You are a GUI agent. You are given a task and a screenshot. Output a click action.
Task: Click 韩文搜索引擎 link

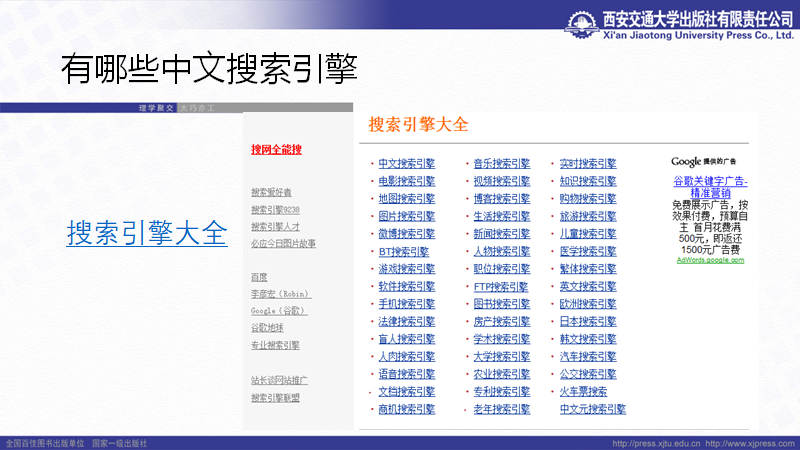point(588,339)
